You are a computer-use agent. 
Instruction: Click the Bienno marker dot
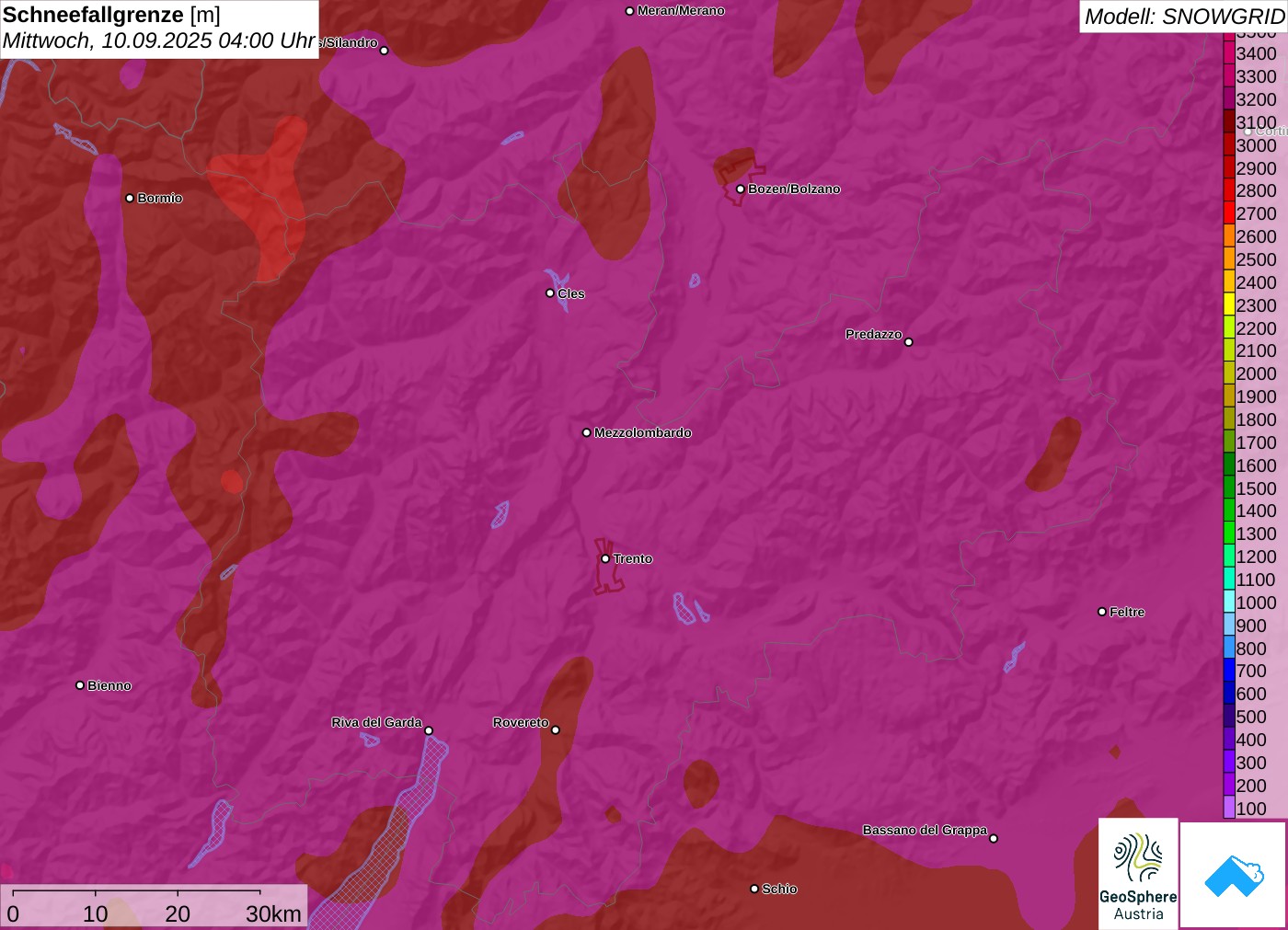tap(80, 685)
